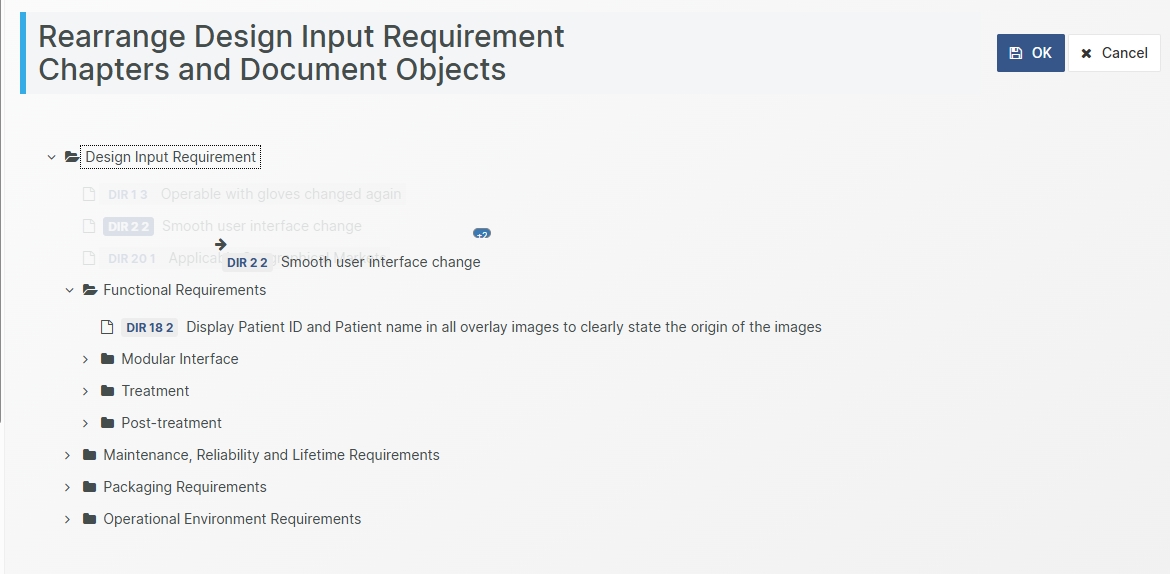Image resolution: width=1170 pixels, height=574 pixels.
Task: Expand the Treatment chapter
Action: 86,391
